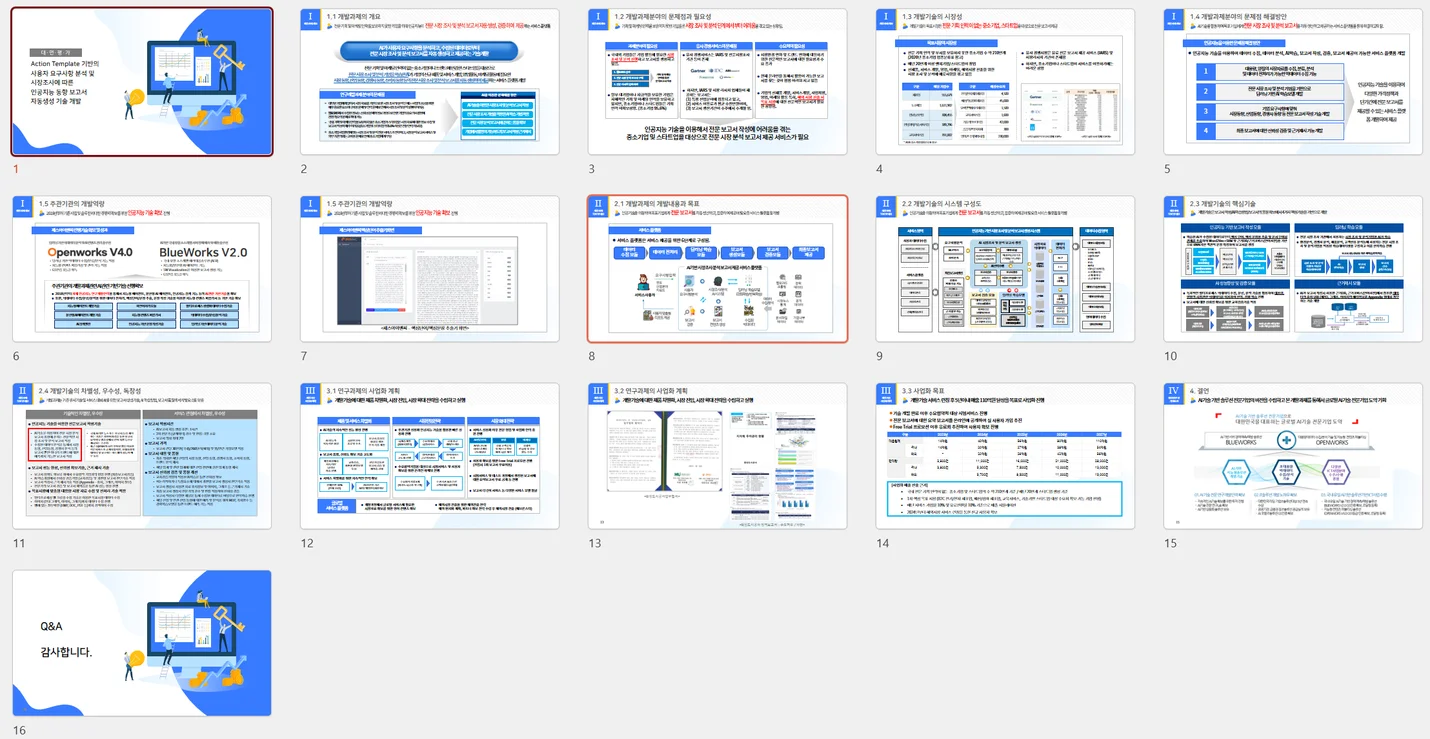The width and height of the screenshot is (1430, 739).
Task: Open slide 3 about 문제점과 필요성
Action: [x=717, y=82]
